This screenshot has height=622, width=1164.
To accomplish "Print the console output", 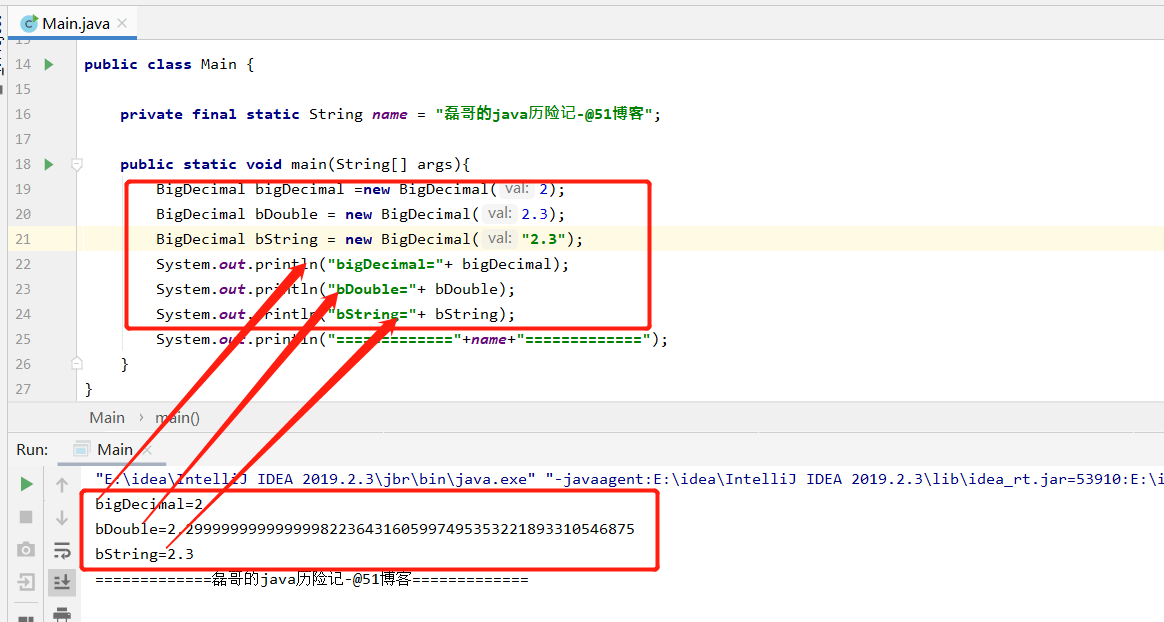I will coord(62,614).
